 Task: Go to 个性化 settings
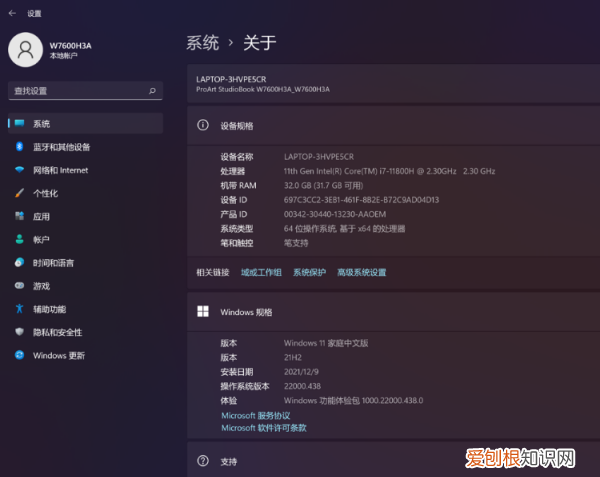point(85,193)
